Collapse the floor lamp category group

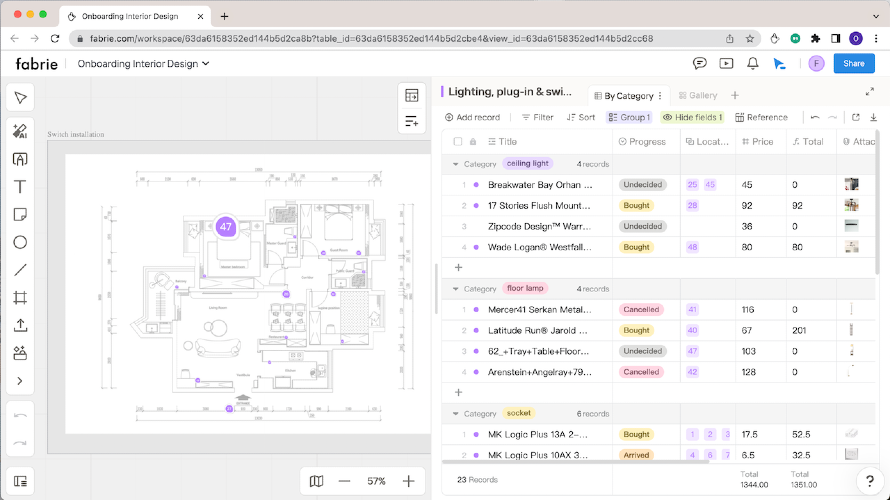(x=456, y=289)
